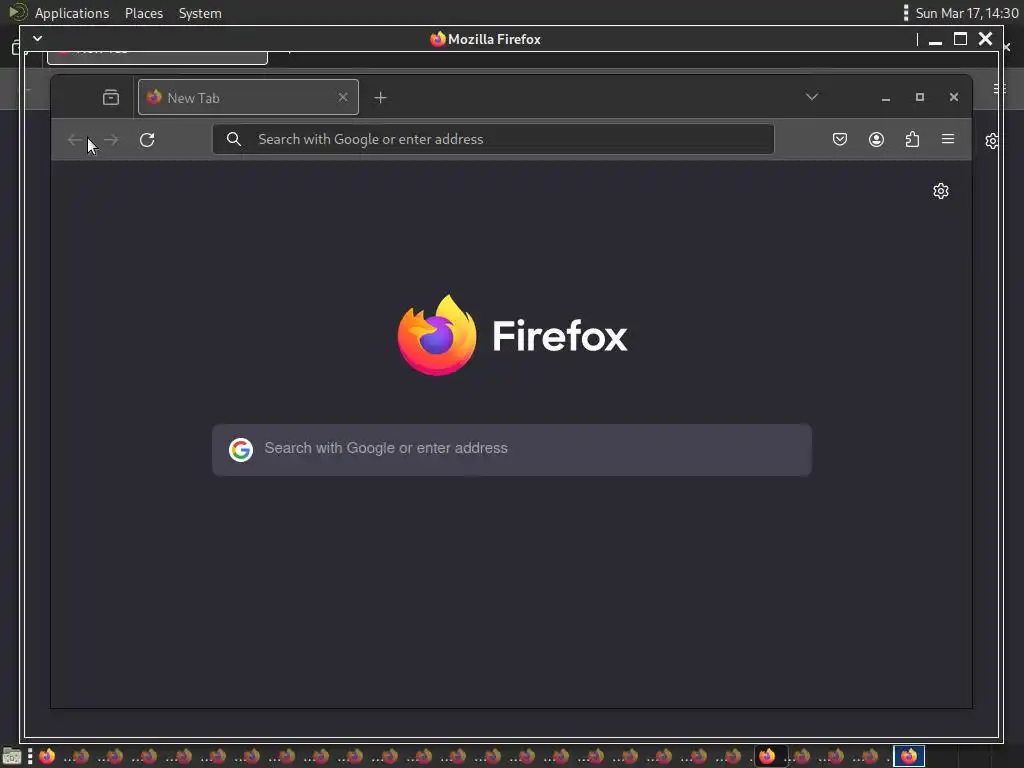Reload the current page
This screenshot has height=768, width=1024.
147,140
